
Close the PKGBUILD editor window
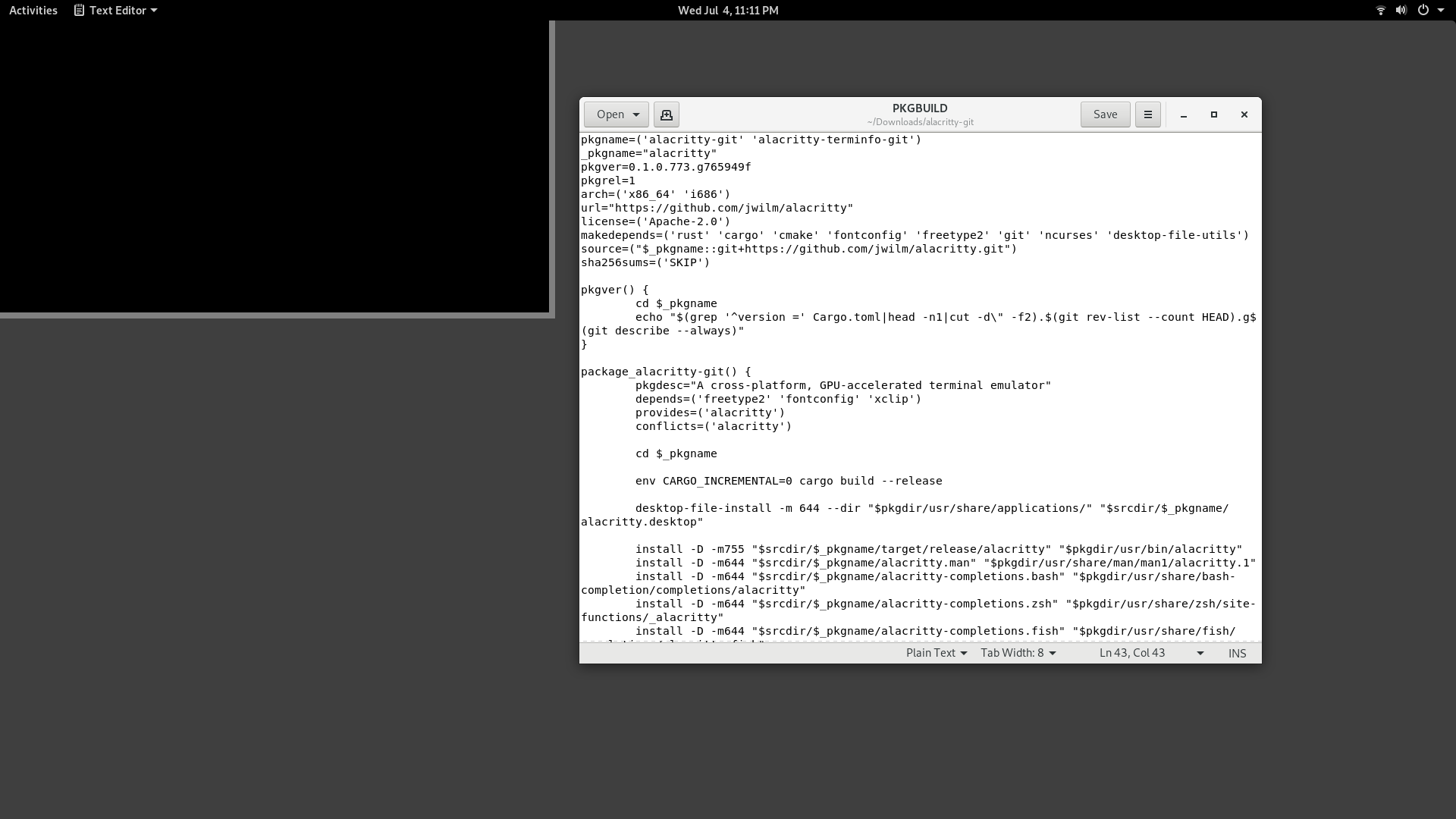[x=1244, y=115]
